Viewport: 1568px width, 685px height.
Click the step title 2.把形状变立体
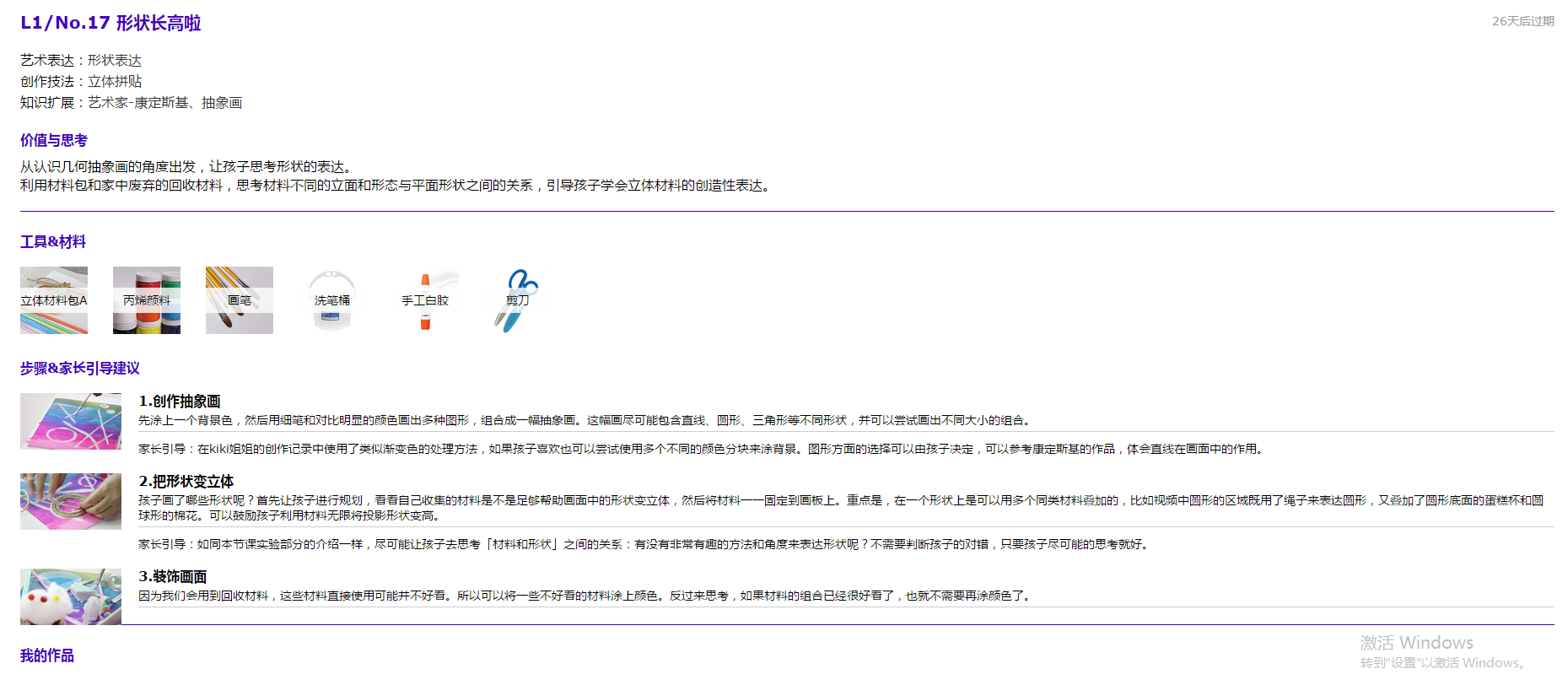click(x=186, y=482)
